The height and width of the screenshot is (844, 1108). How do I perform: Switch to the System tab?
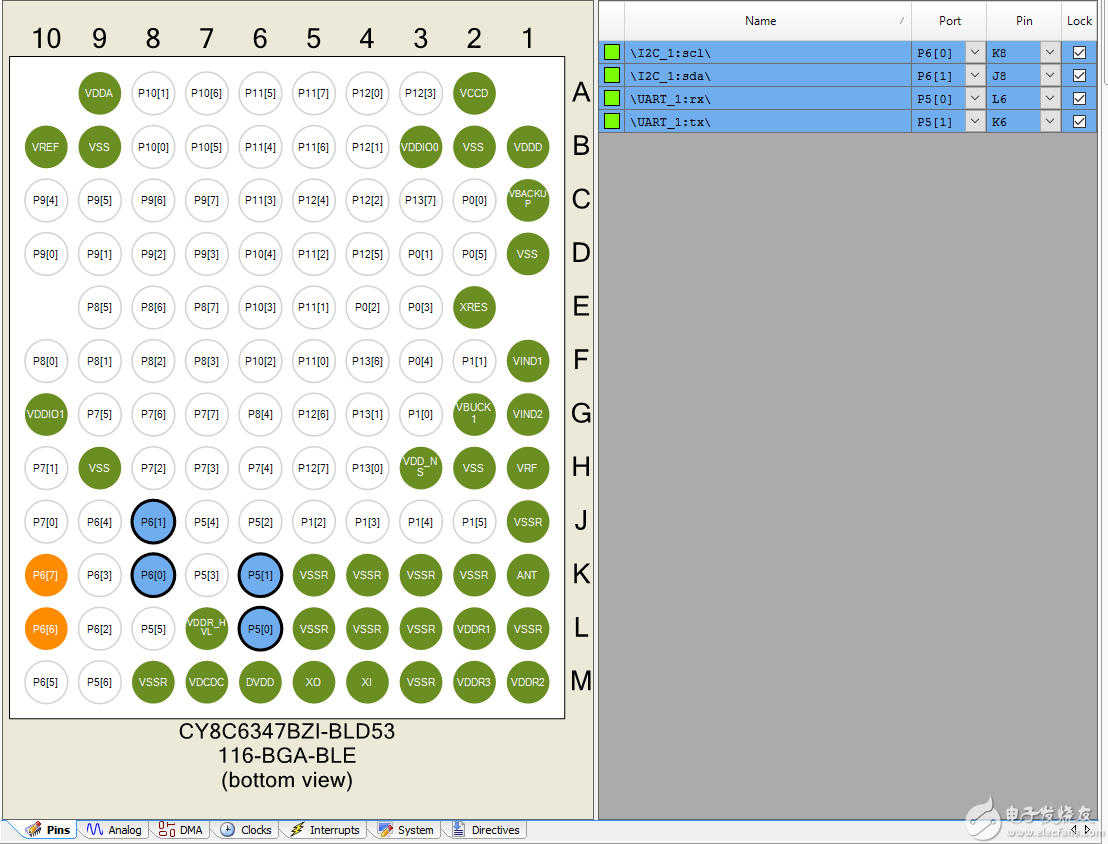pos(405,829)
